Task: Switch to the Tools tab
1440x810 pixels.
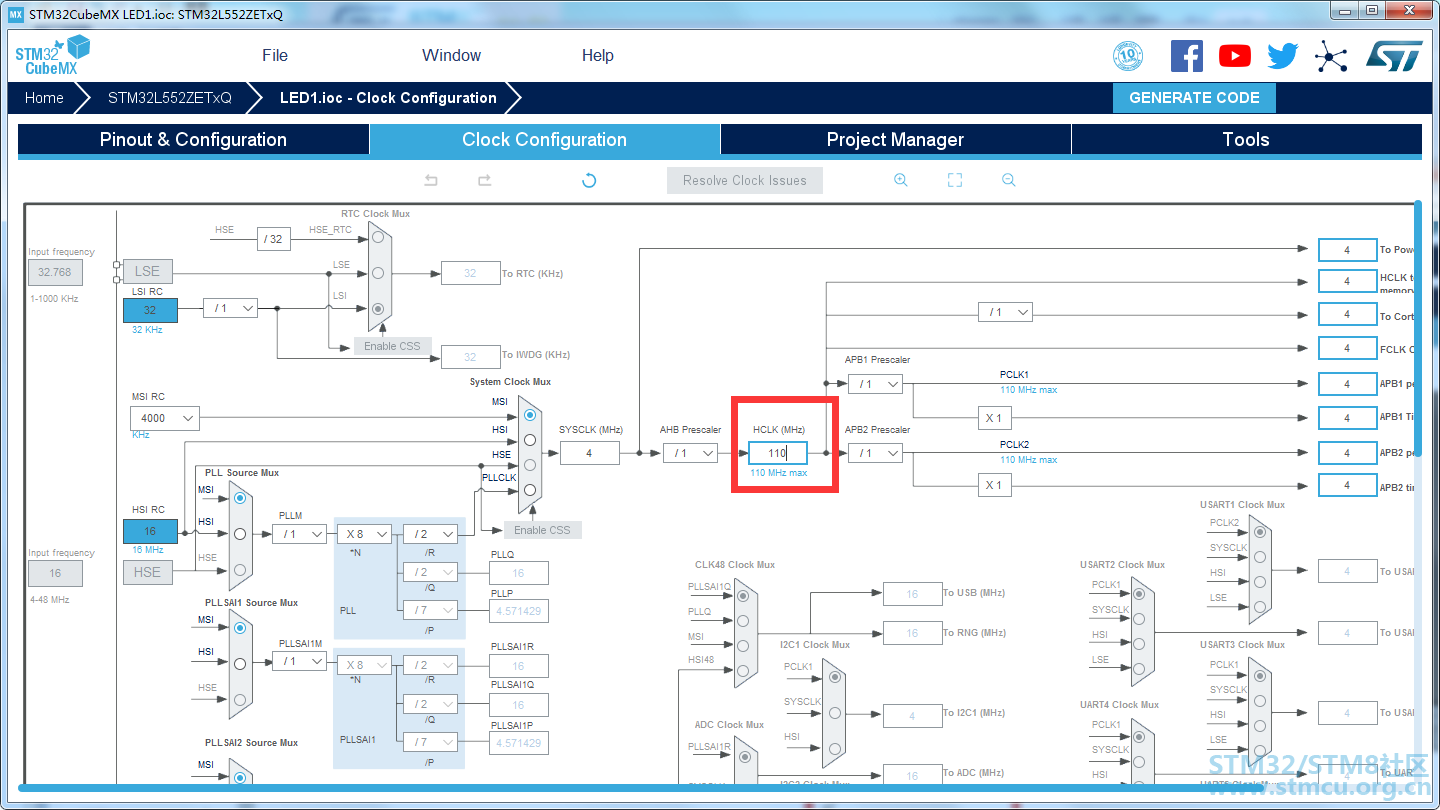Action: pyautogui.click(x=1246, y=140)
